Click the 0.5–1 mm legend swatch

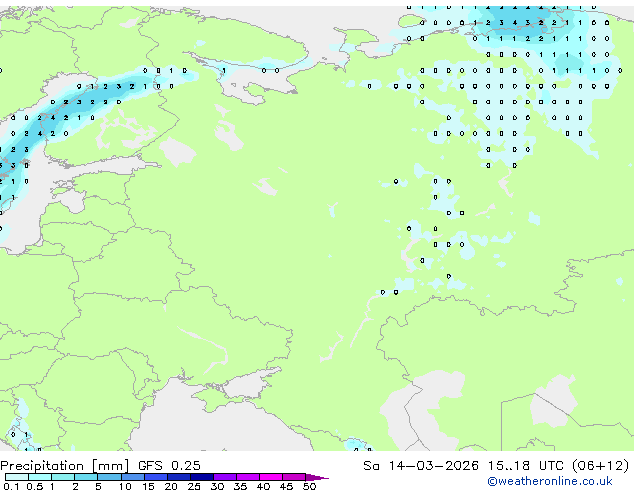pos(40,477)
